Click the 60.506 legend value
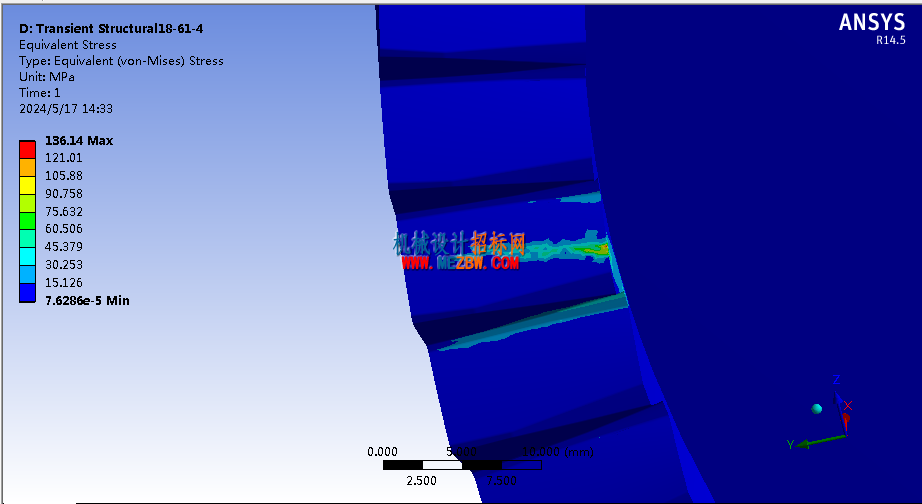Screen dimensions: 922x504 pos(64,229)
